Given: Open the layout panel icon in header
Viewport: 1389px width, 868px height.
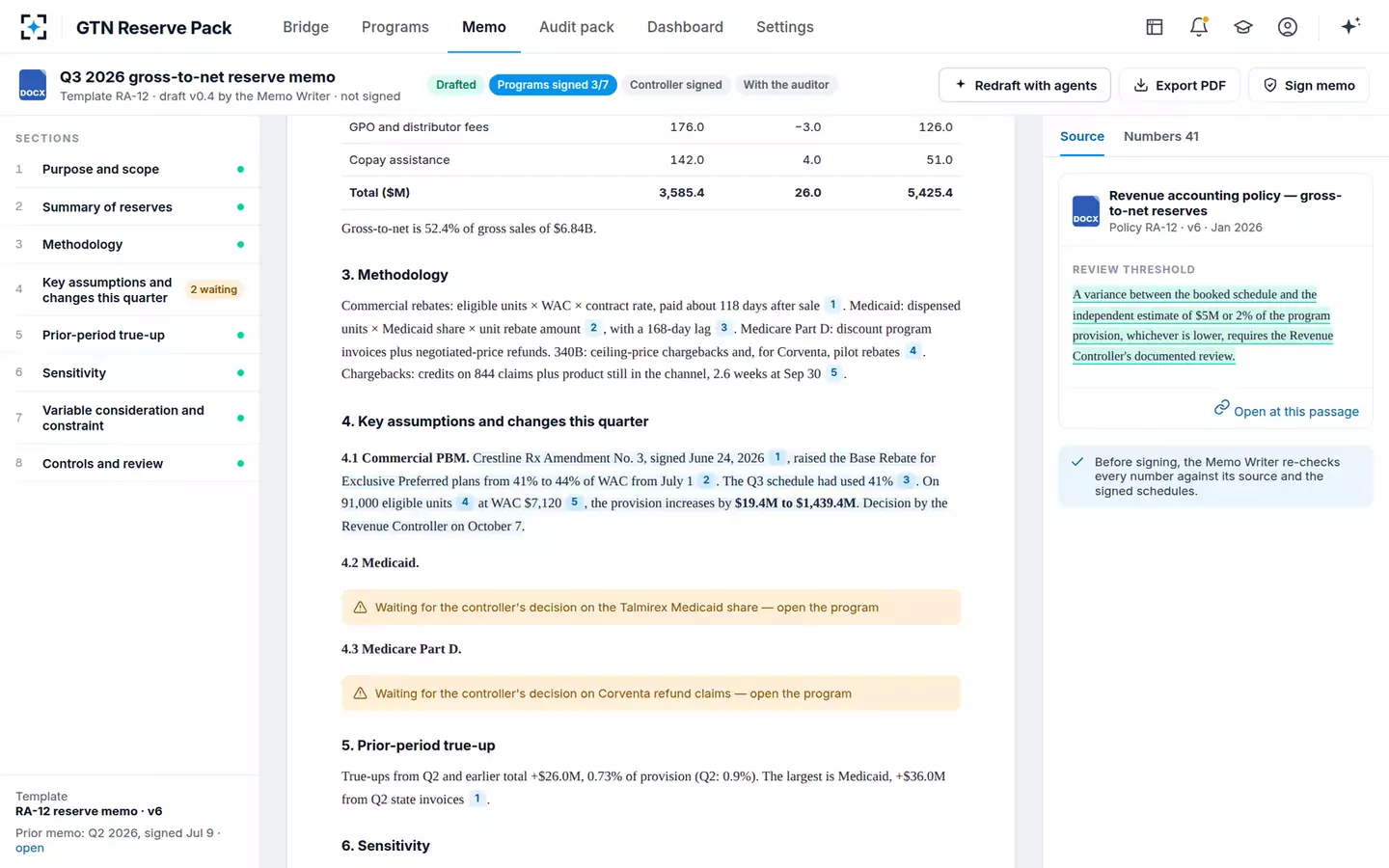Looking at the screenshot, I should 1155,27.
